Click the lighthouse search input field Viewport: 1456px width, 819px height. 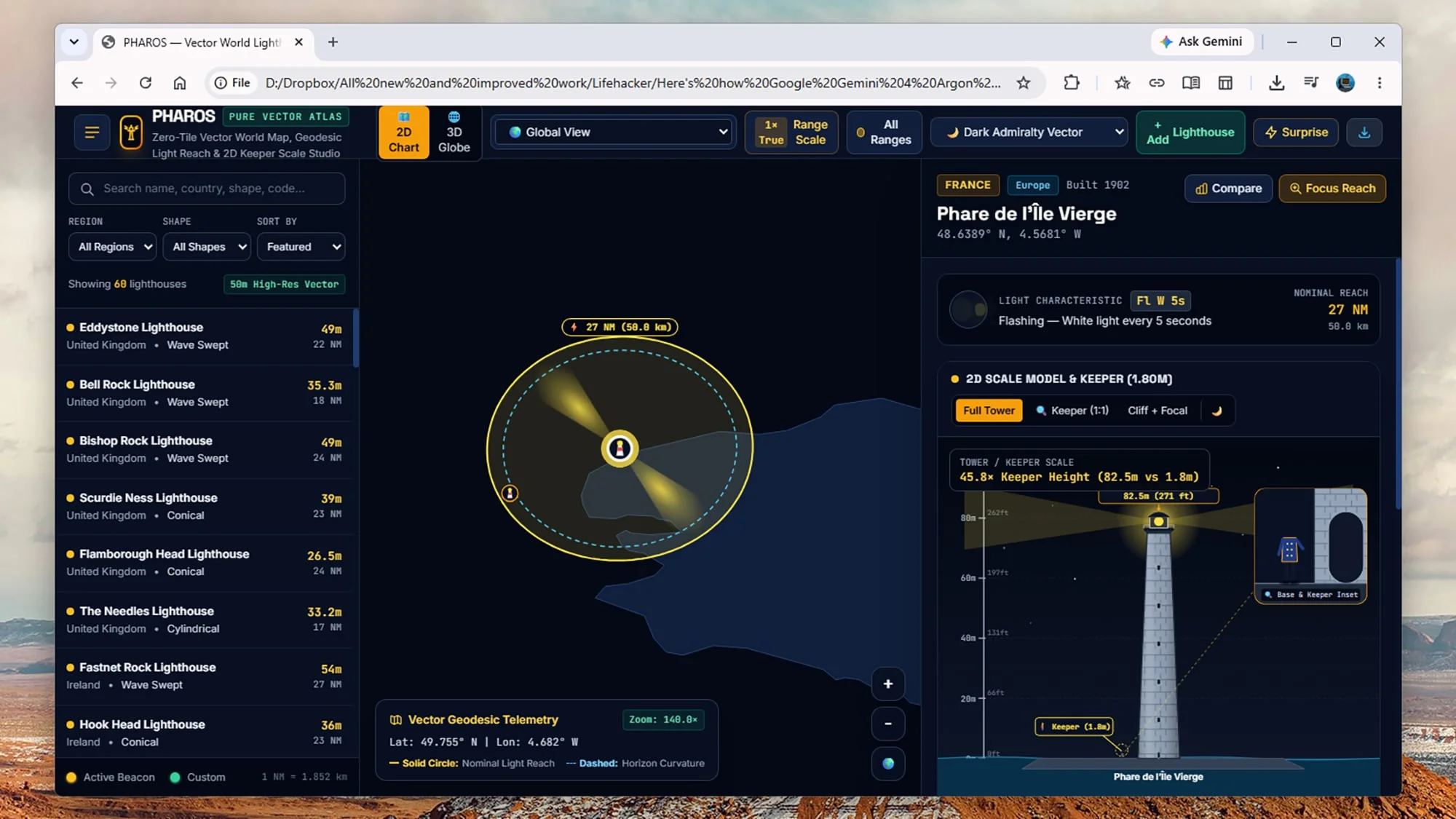point(207,189)
